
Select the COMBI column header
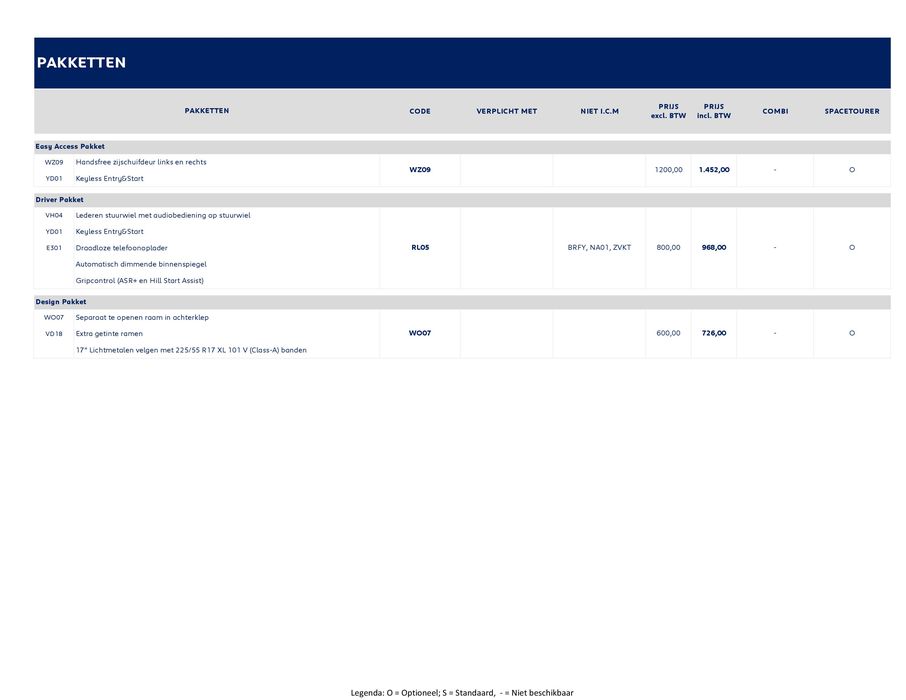click(x=775, y=111)
